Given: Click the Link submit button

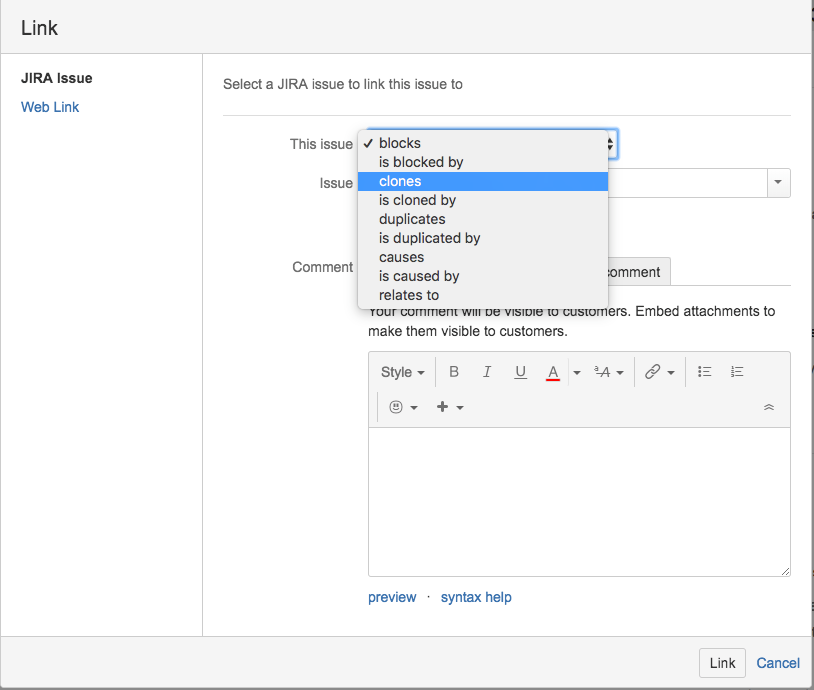Looking at the screenshot, I should 722,663.
